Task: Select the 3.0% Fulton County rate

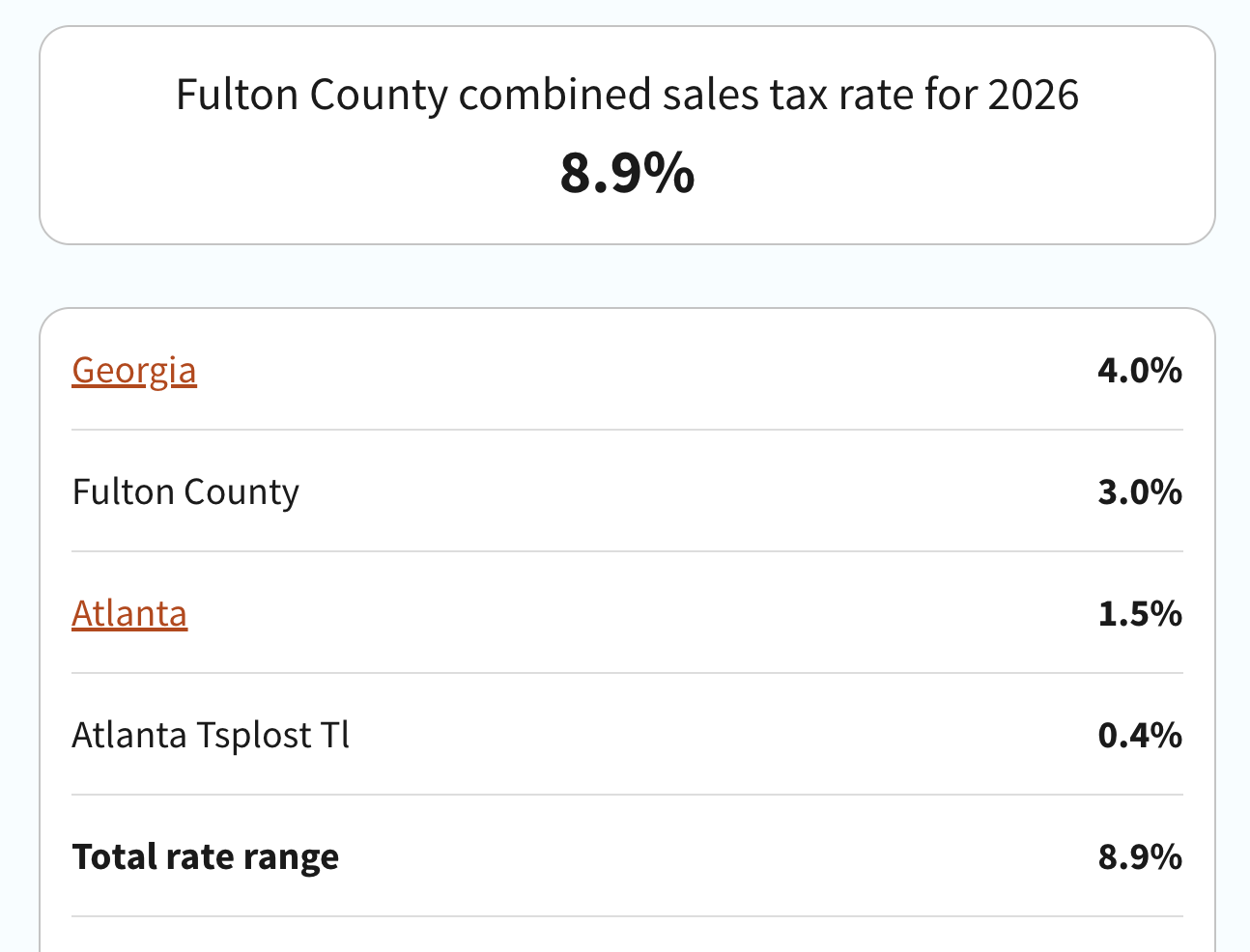Action: (1139, 492)
